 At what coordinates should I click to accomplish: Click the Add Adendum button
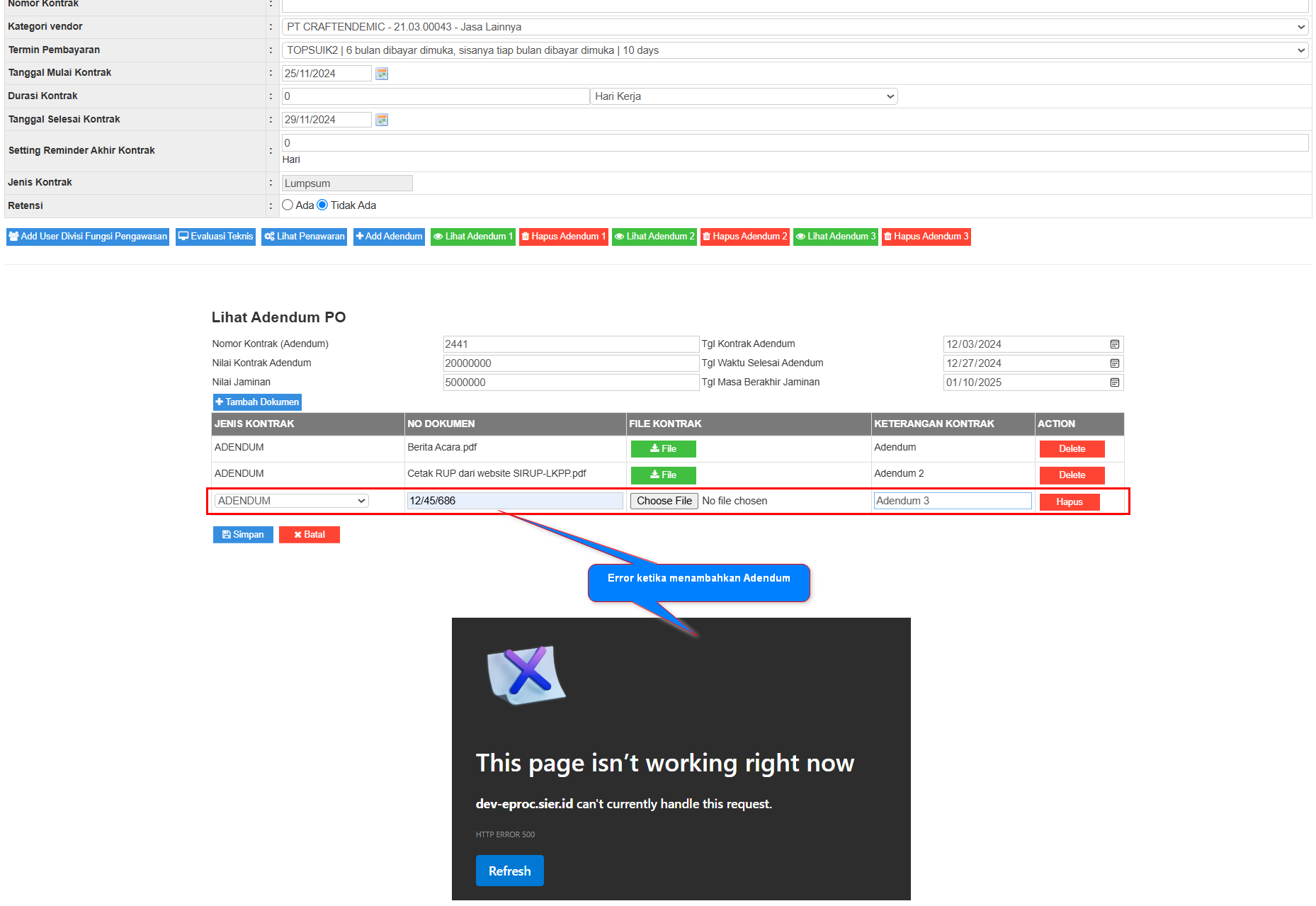[389, 237]
